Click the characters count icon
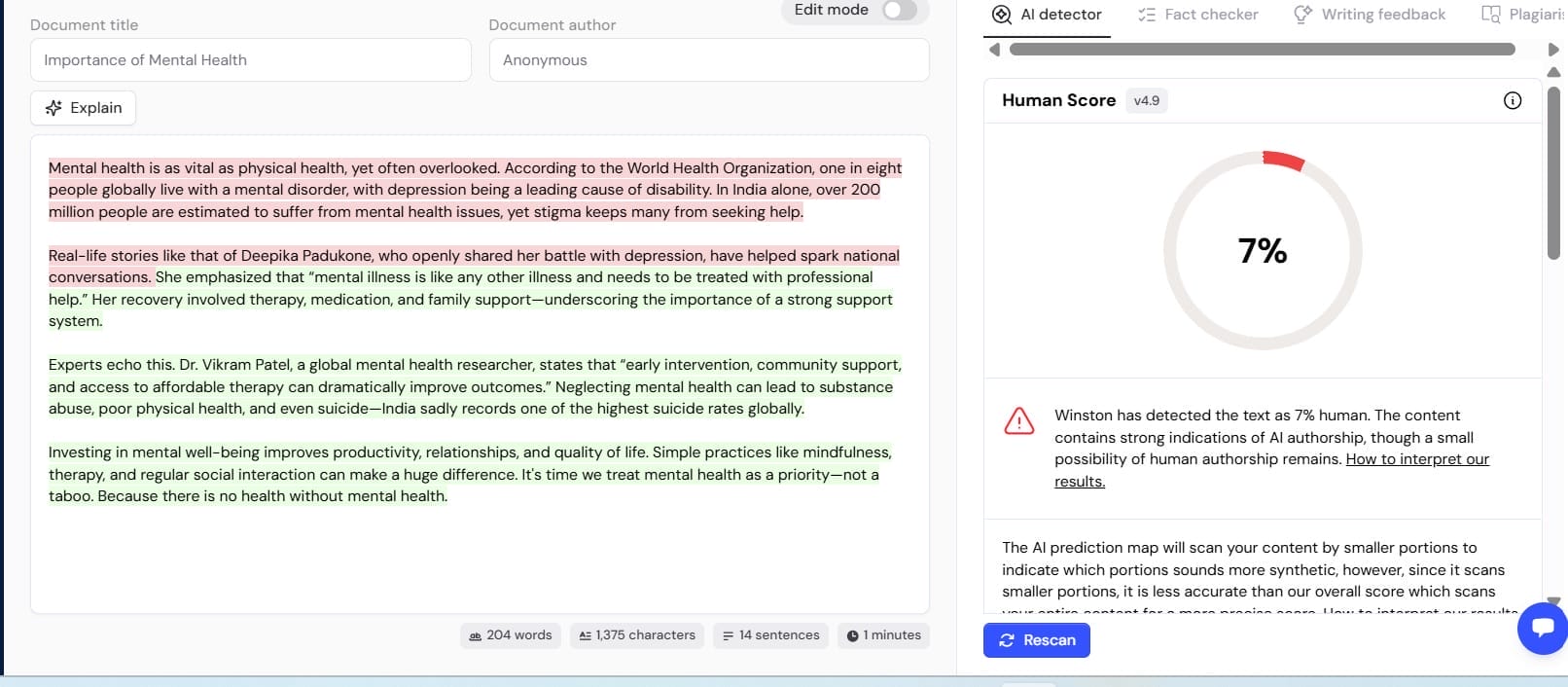Screen dimensions: 1568x687 click(586, 636)
